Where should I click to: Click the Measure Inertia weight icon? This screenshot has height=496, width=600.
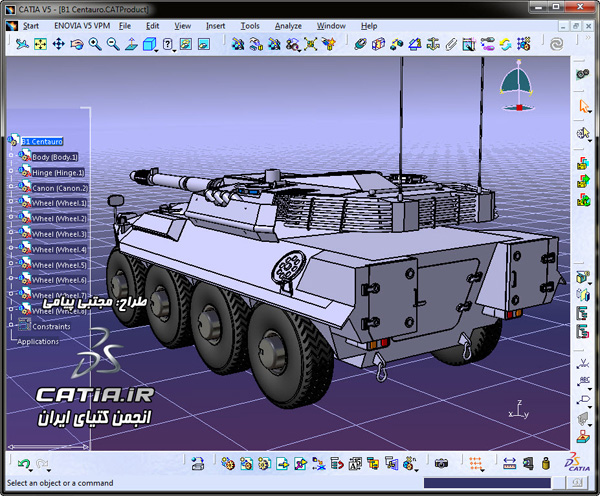point(546,463)
